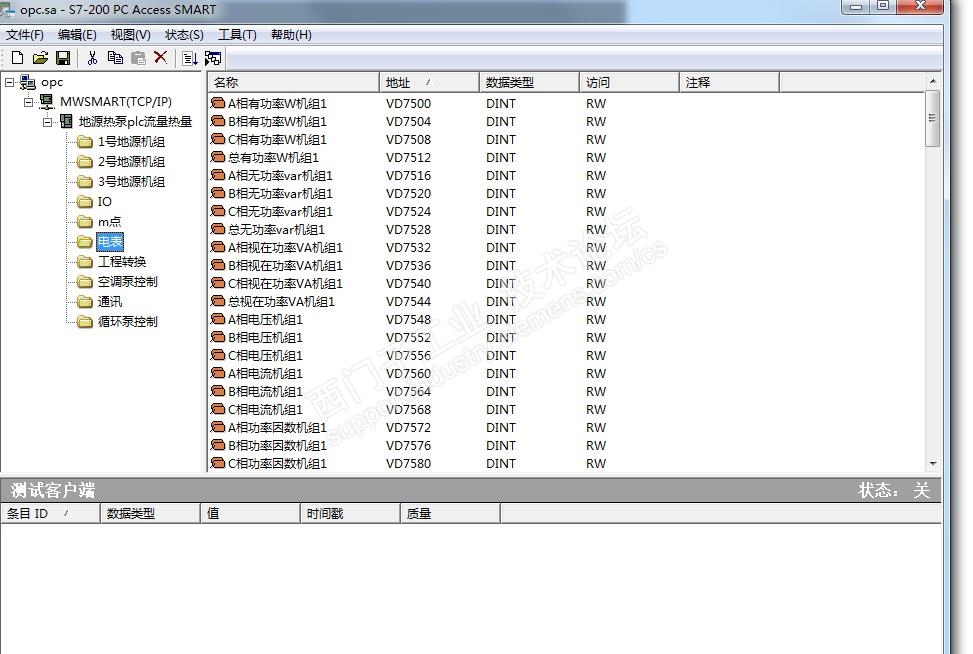Sort test client by 条目 ID header
This screenshot has height=654, width=973.
[50, 514]
